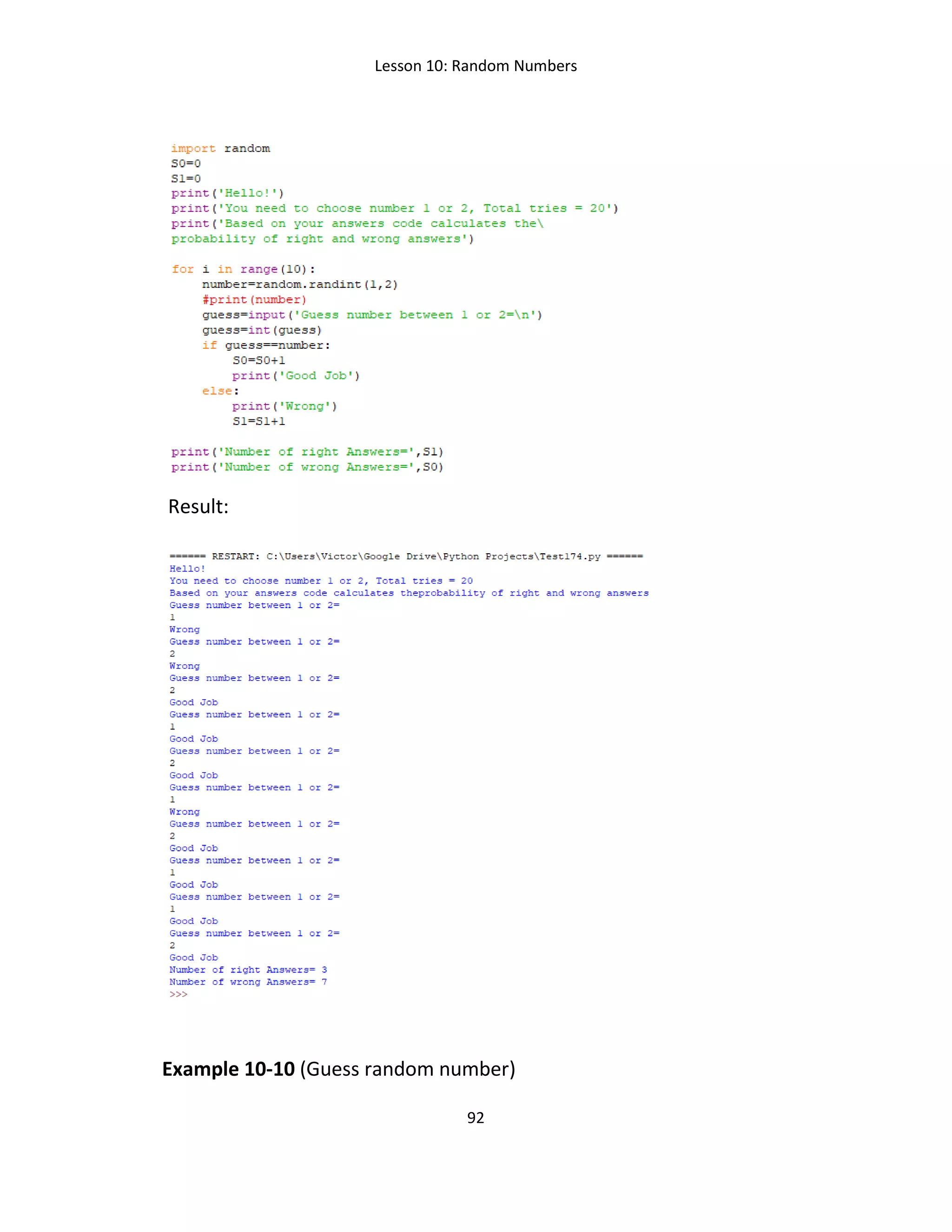Click code line print('Number of wrong Answers=',S0)
Viewport: 952px width, 1232px height.
pyautogui.click(x=307, y=467)
